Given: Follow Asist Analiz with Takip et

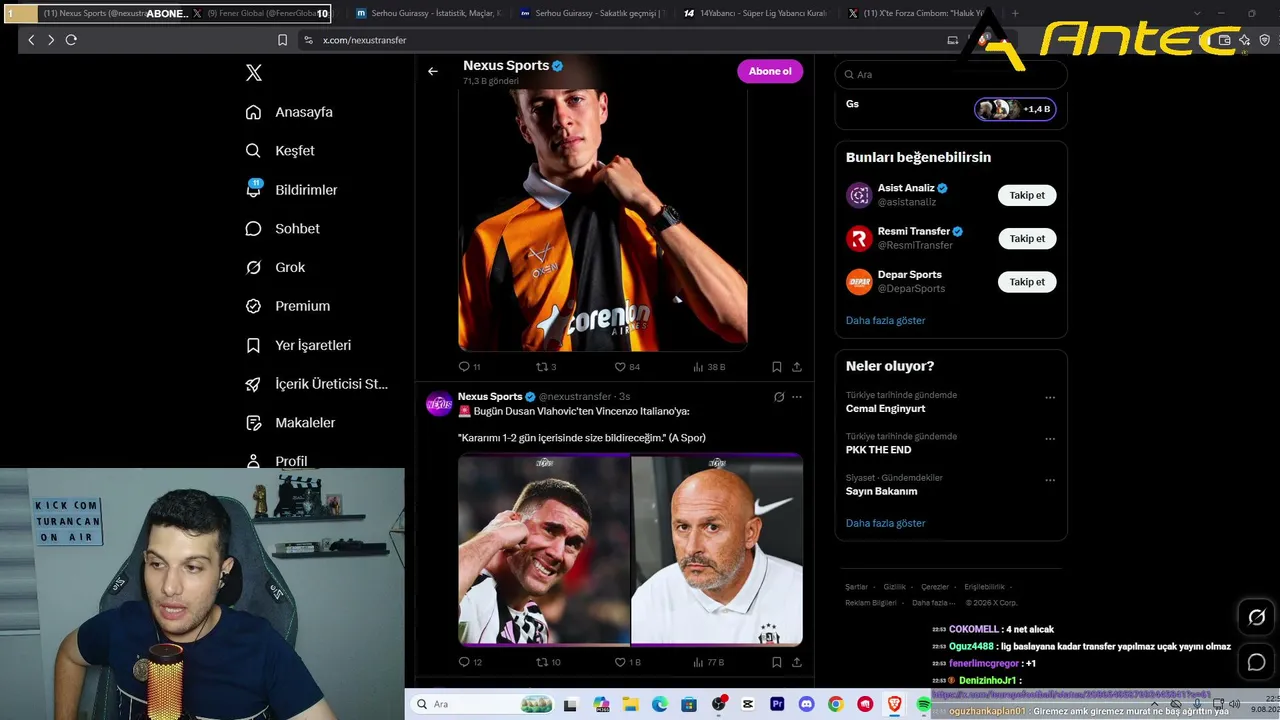Looking at the screenshot, I should click(1027, 196).
